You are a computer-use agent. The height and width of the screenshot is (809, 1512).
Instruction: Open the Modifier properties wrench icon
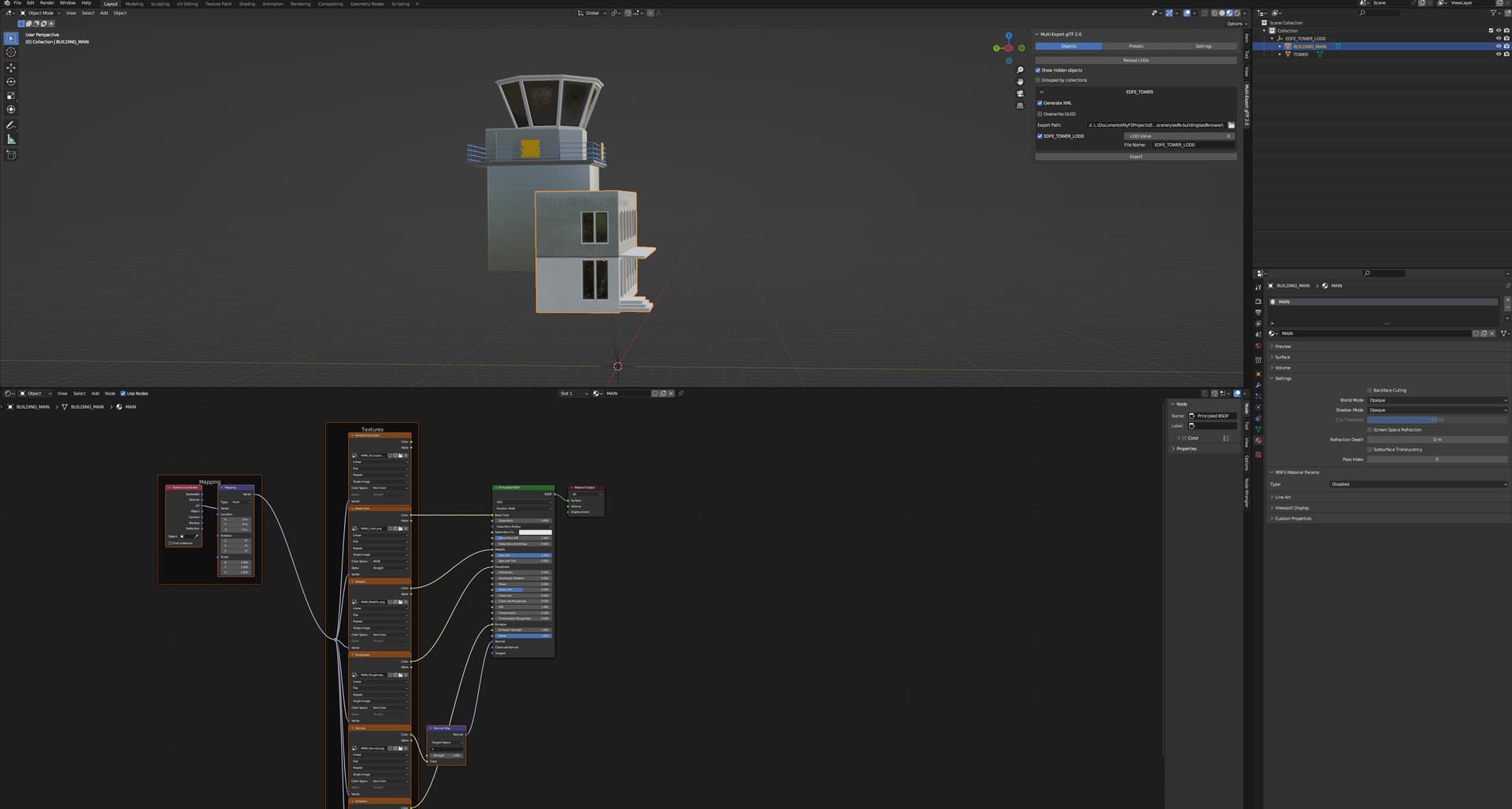click(1258, 385)
